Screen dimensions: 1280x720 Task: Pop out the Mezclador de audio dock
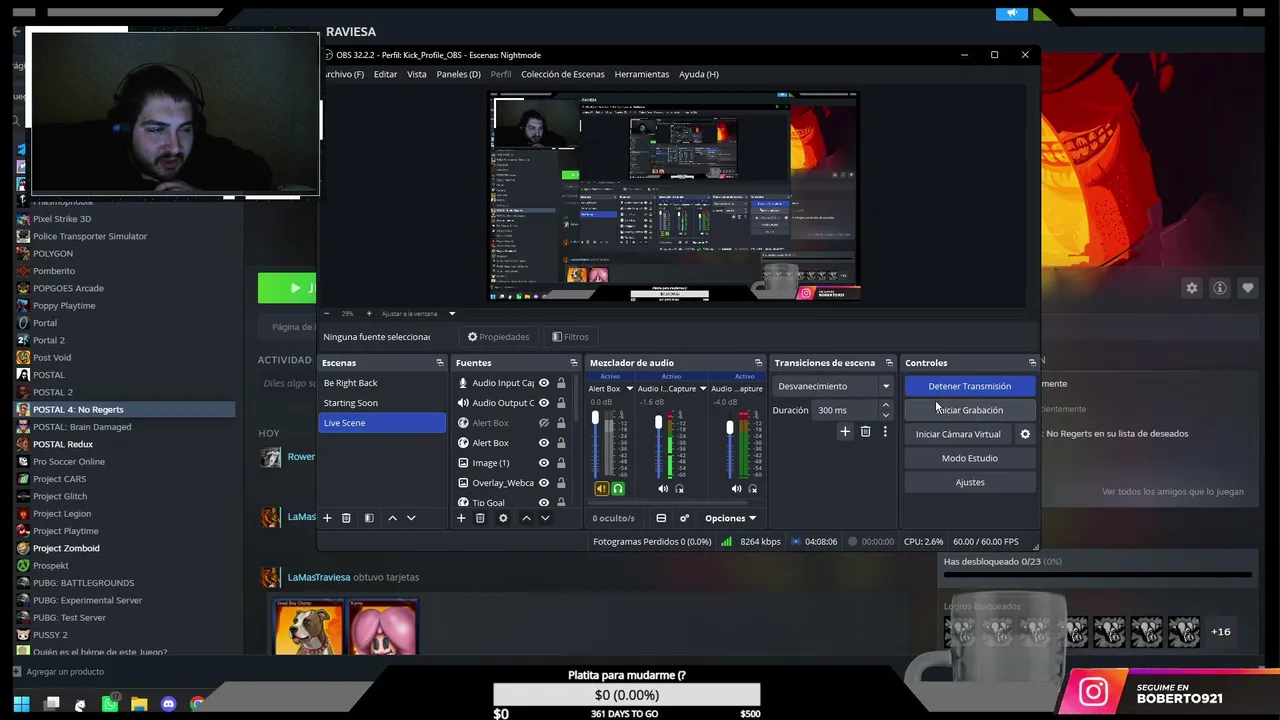(758, 363)
